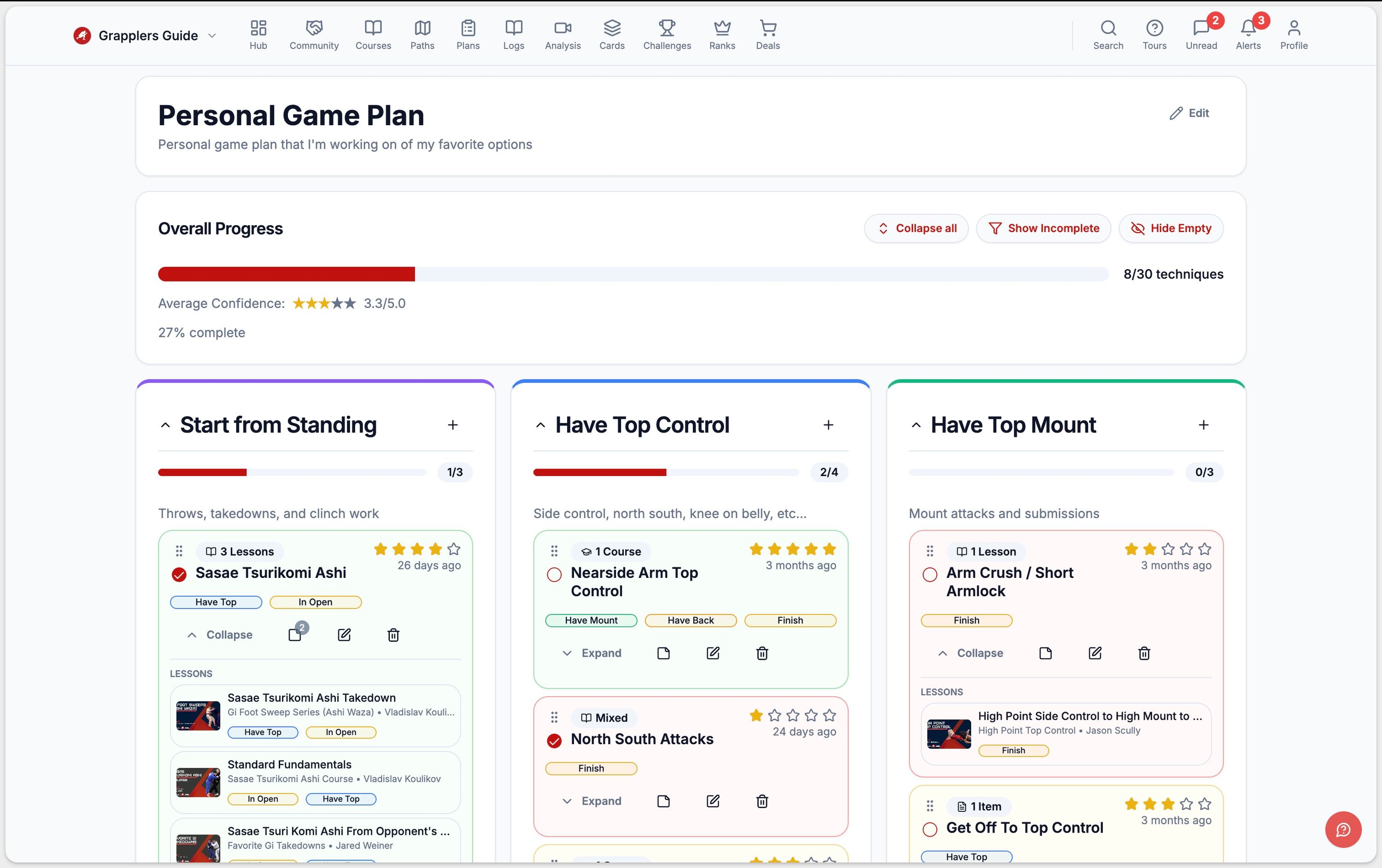Open Sasae Tsurikomi Ashi Takedown lesson
Image resolution: width=1382 pixels, height=868 pixels.
pyautogui.click(x=316, y=716)
